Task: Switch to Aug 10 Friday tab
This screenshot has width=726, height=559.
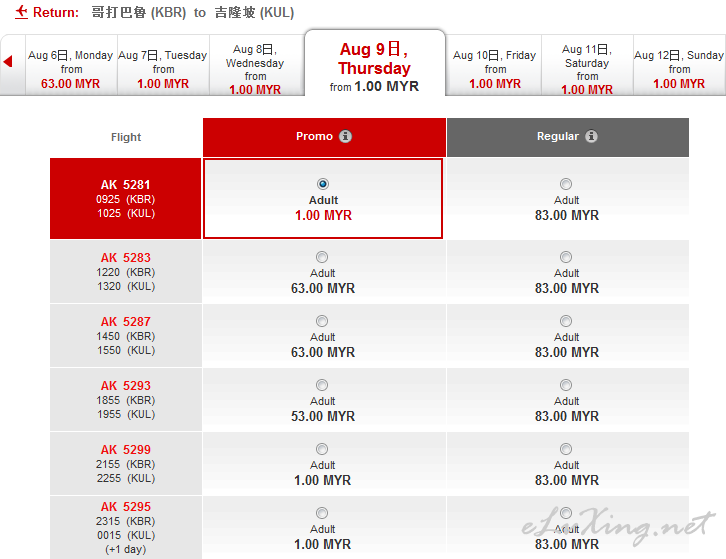Action: point(494,65)
